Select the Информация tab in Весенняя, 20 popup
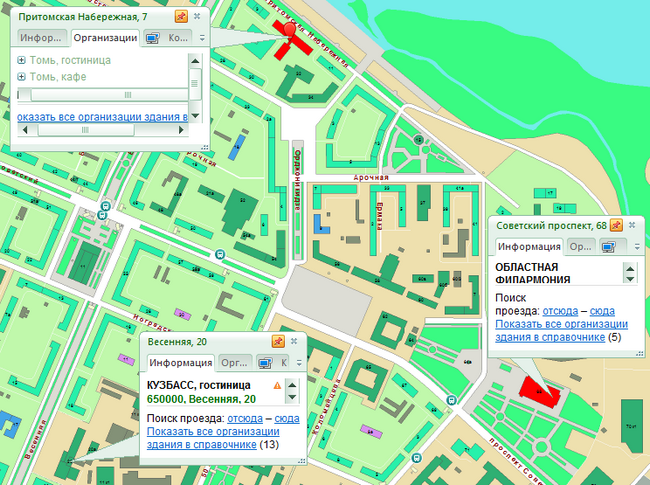The image size is (650, 485). coord(180,363)
